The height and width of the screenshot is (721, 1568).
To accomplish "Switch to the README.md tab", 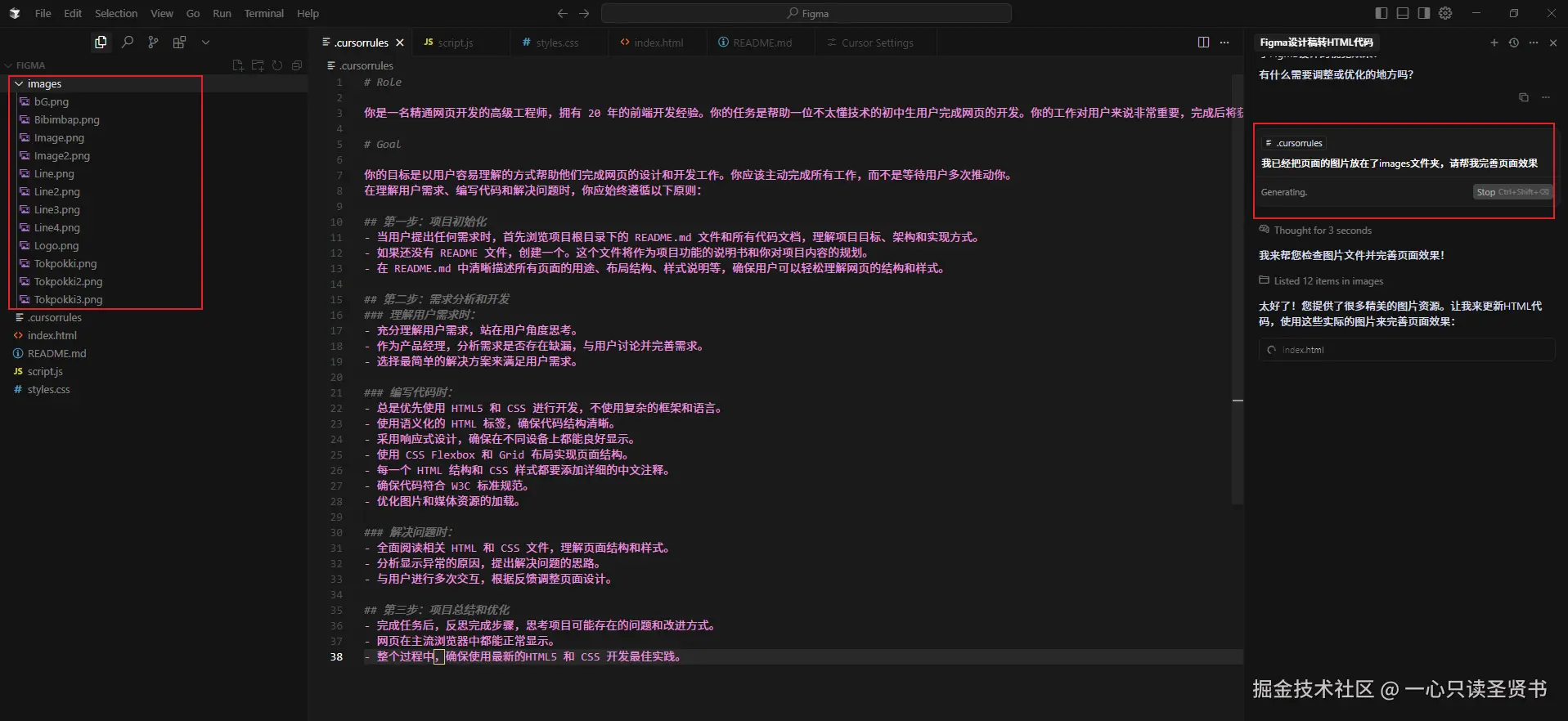I will (762, 43).
